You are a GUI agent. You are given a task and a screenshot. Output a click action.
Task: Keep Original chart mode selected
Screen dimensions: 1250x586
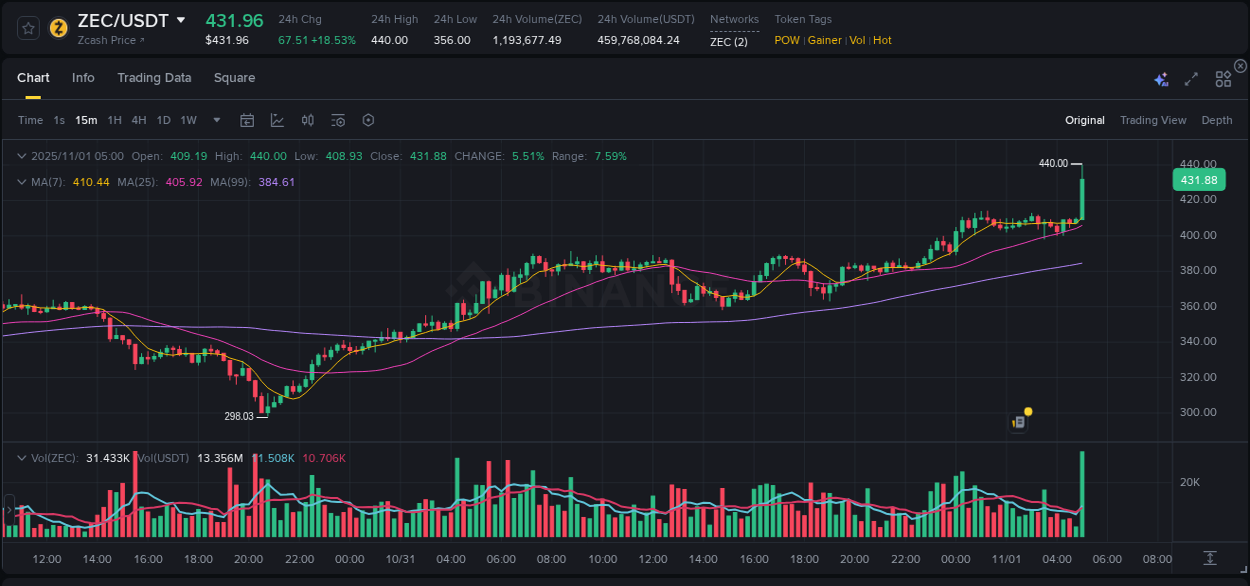(1084, 120)
